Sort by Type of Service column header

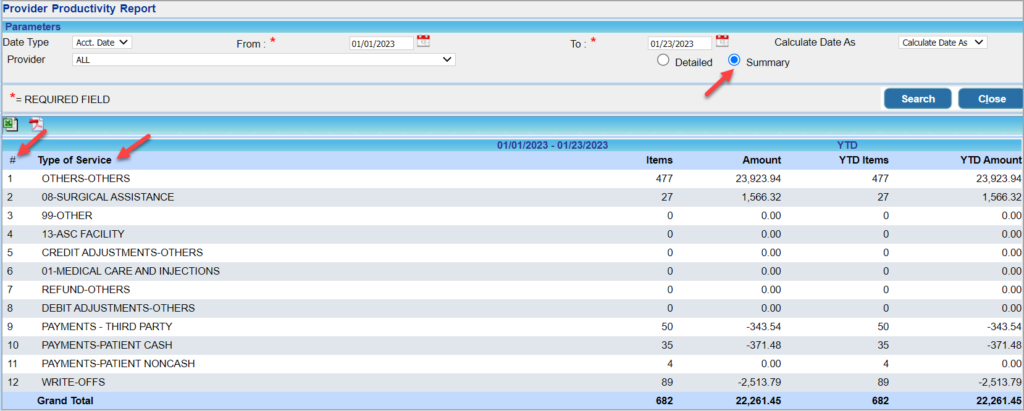tap(74, 160)
